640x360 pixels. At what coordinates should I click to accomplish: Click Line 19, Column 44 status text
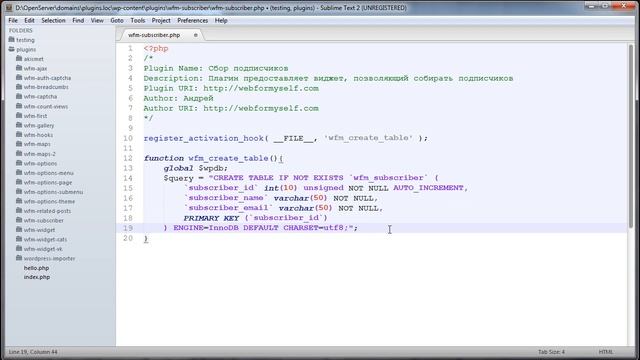pyautogui.click(x=33, y=352)
